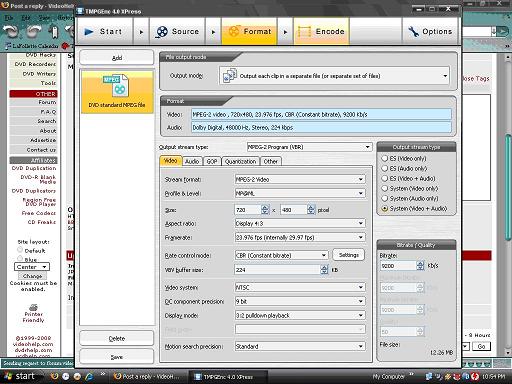Click the Video format summary field
This screenshot has height=384, width=512.
coord(321,114)
